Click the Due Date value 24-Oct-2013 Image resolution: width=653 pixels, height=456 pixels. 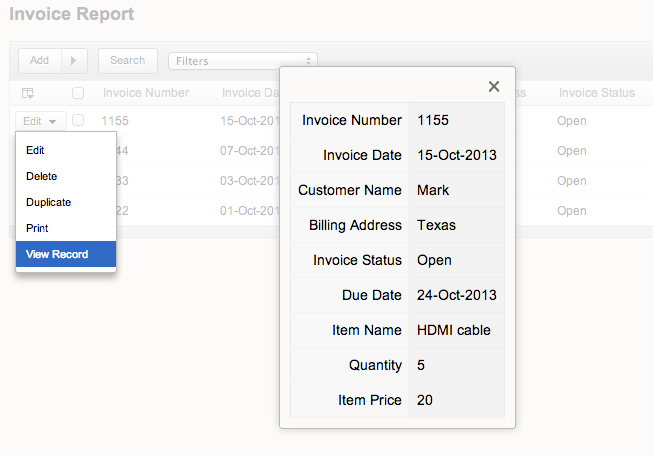[x=456, y=295]
